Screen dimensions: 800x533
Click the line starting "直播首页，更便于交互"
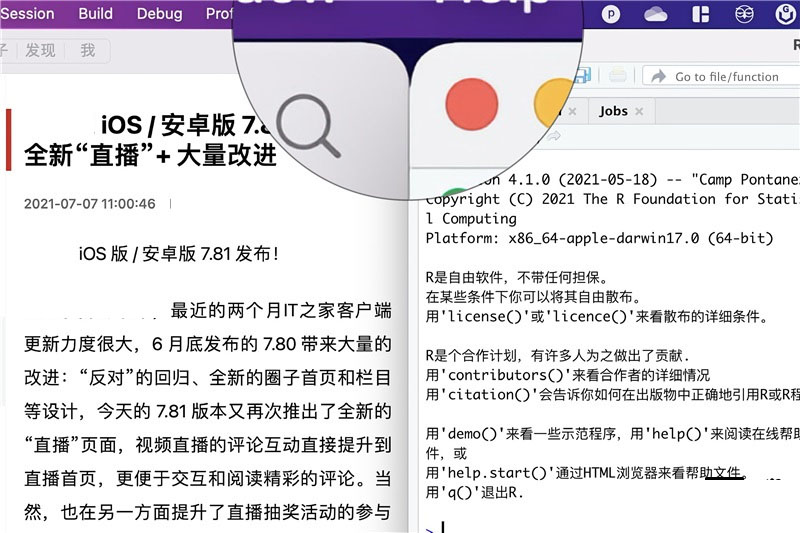[208, 478]
